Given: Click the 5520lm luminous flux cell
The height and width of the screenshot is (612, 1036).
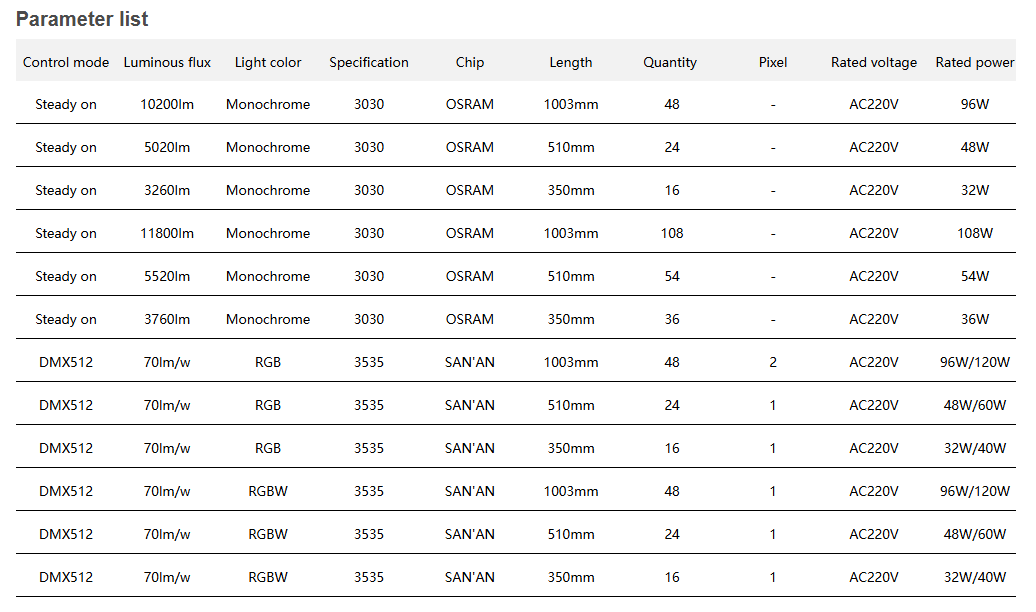Looking at the screenshot, I should coord(167,276).
